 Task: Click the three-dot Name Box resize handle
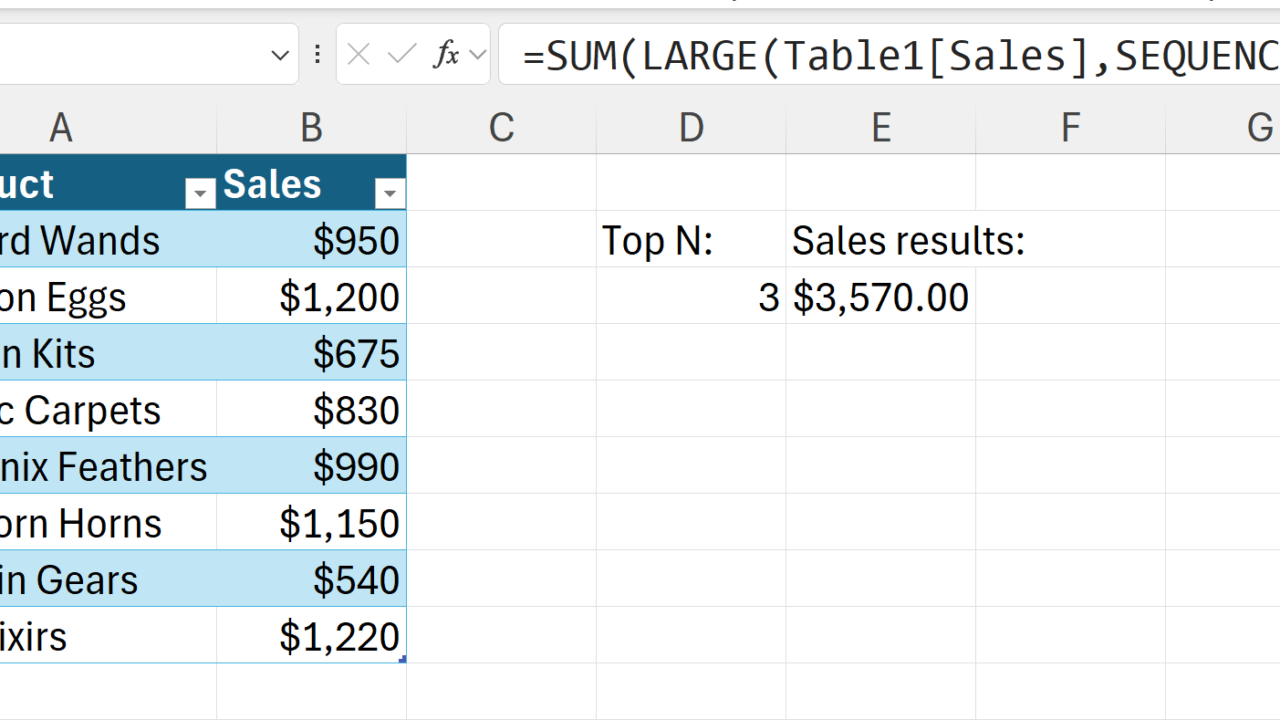tap(317, 54)
